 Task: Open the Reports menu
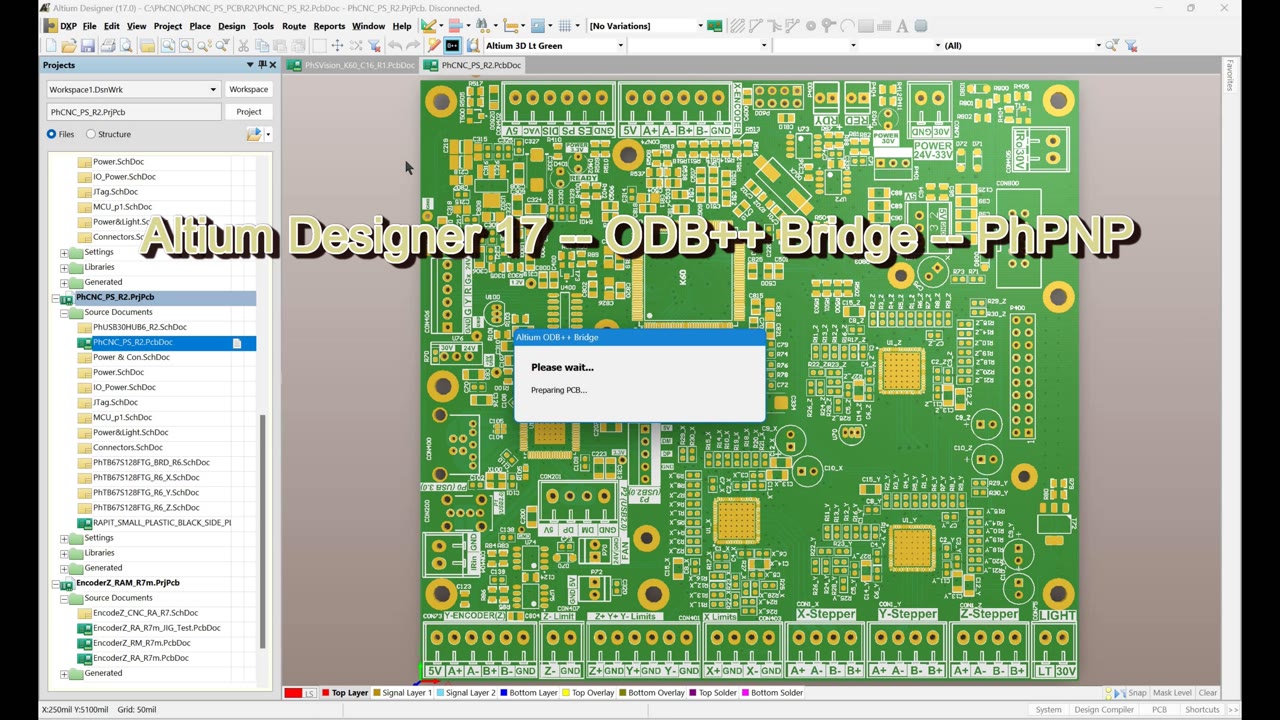329,26
